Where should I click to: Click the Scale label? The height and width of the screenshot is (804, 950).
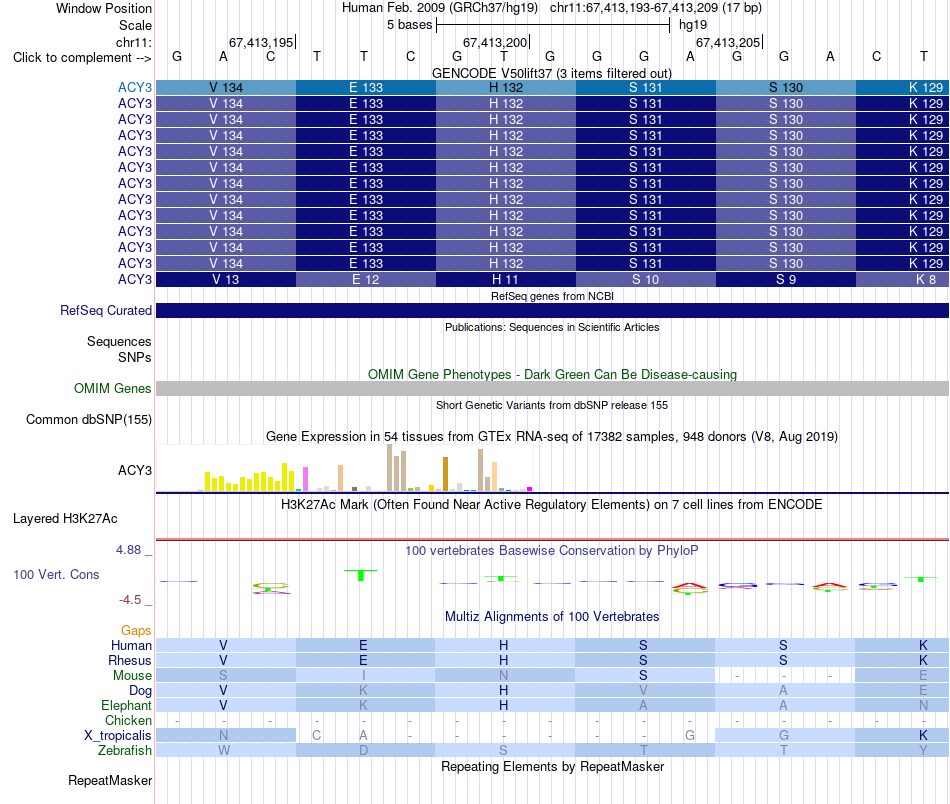point(135,25)
